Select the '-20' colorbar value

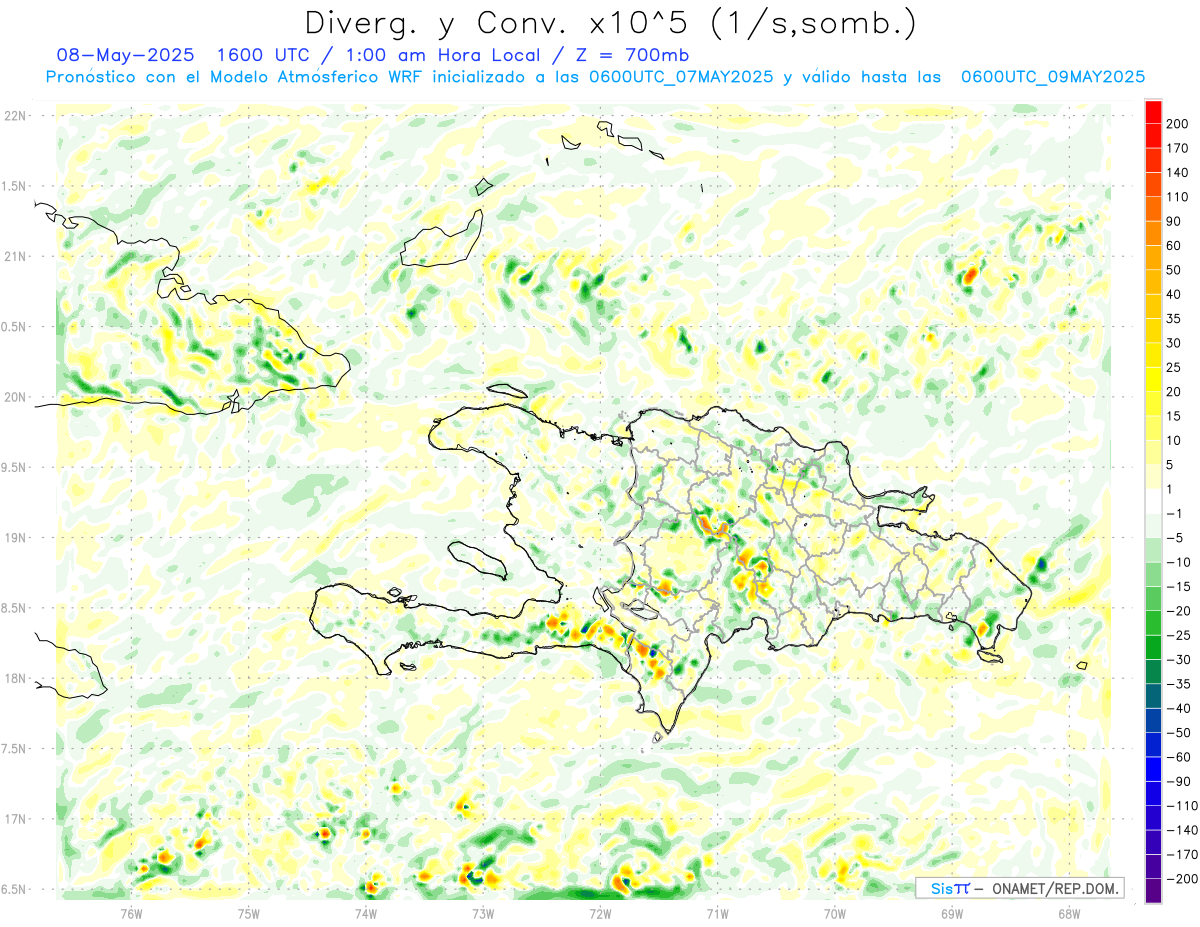(1177, 611)
